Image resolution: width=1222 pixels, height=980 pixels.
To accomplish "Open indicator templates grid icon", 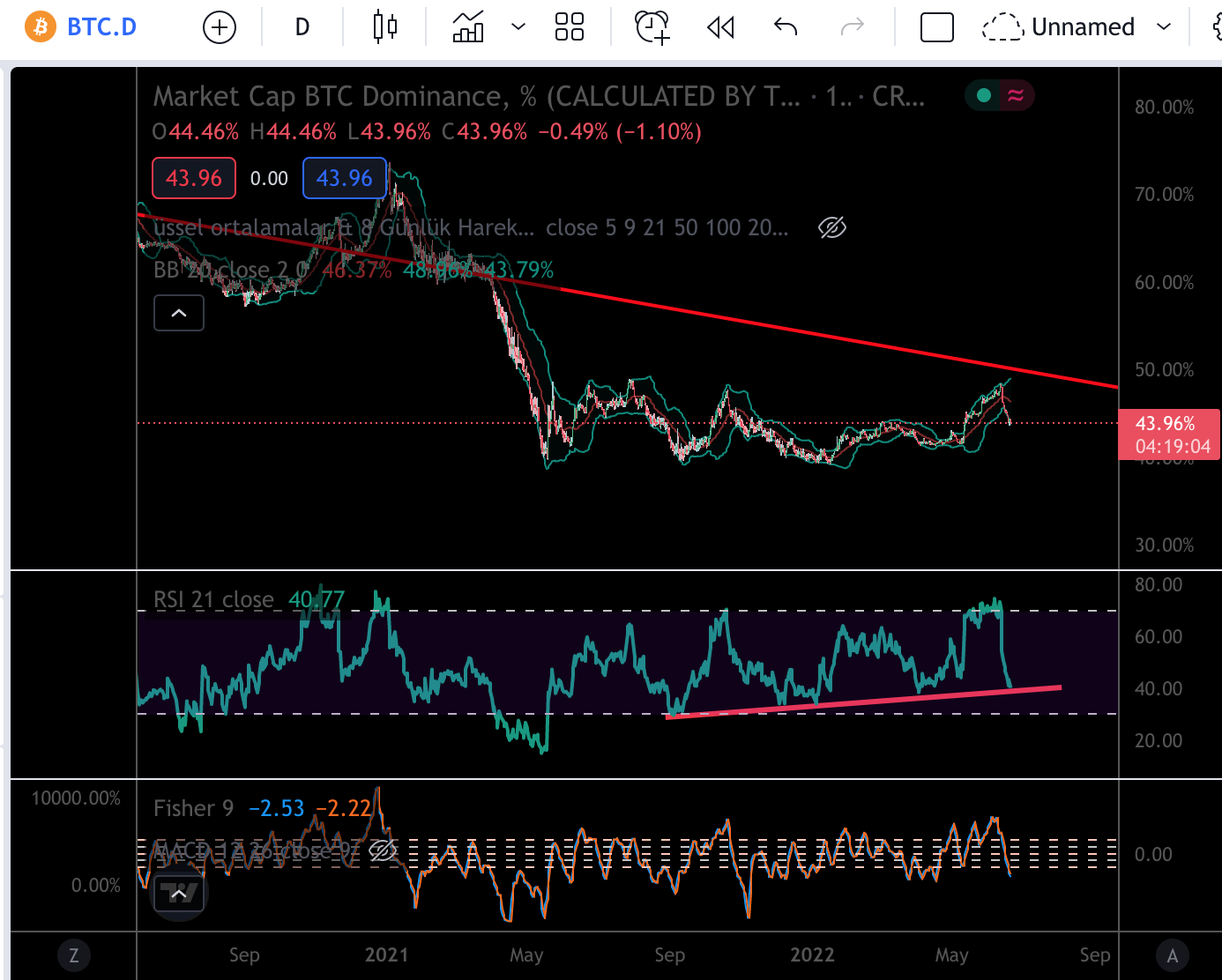I will pos(570,27).
